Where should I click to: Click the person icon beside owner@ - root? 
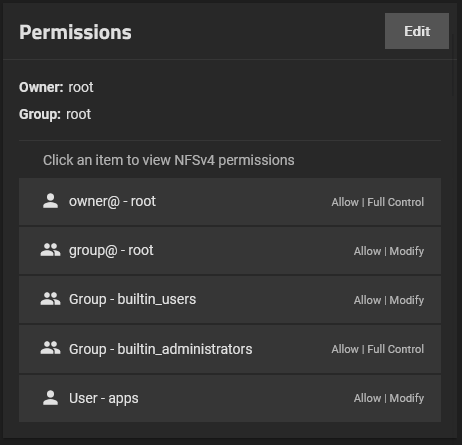click(x=50, y=201)
